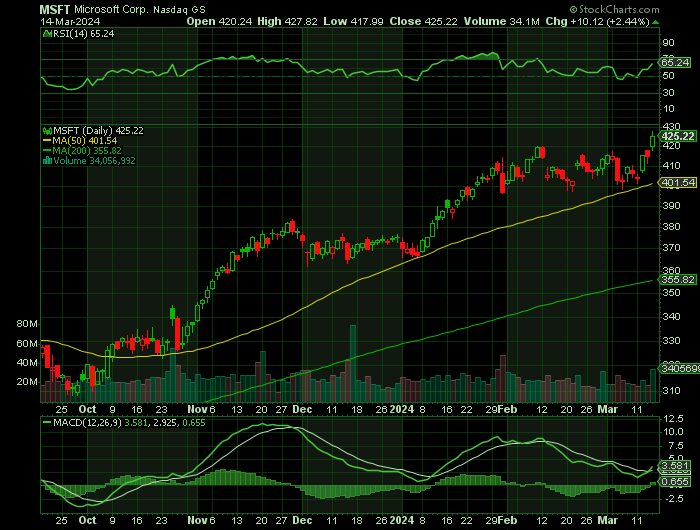Click the Feb label on the price chart date axis
Image resolution: width=700 pixels, height=530 pixels.
(508, 409)
